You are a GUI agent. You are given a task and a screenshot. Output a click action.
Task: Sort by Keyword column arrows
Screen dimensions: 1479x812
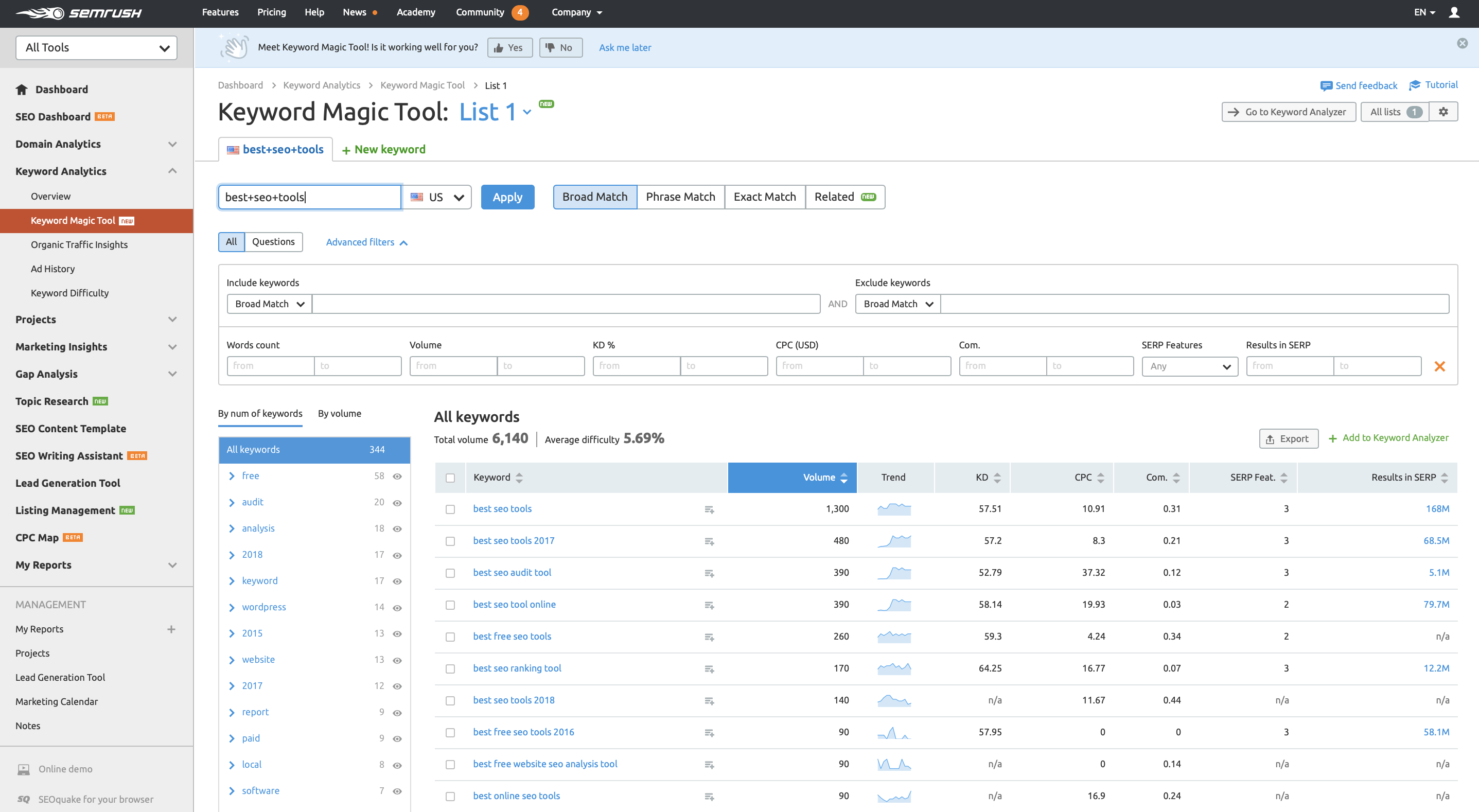pos(519,478)
